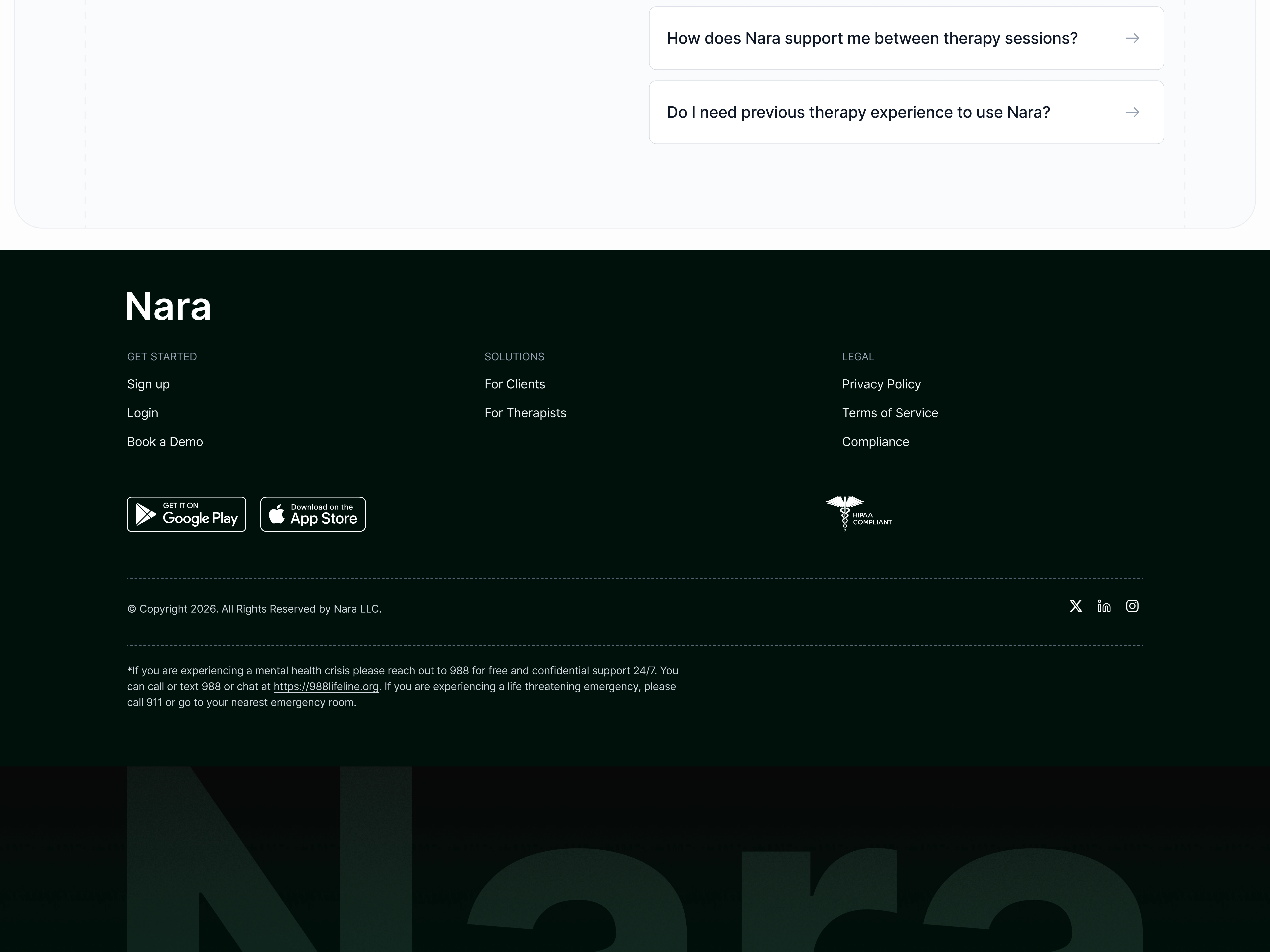
Task: Open the For Clients solutions page
Action: (x=514, y=384)
